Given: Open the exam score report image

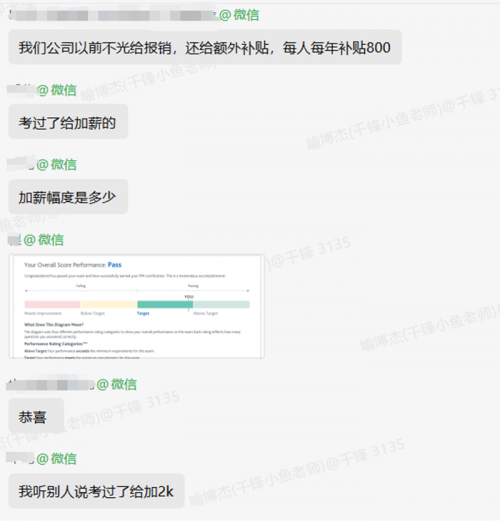Looking at the screenshot, I should (137, 306).
